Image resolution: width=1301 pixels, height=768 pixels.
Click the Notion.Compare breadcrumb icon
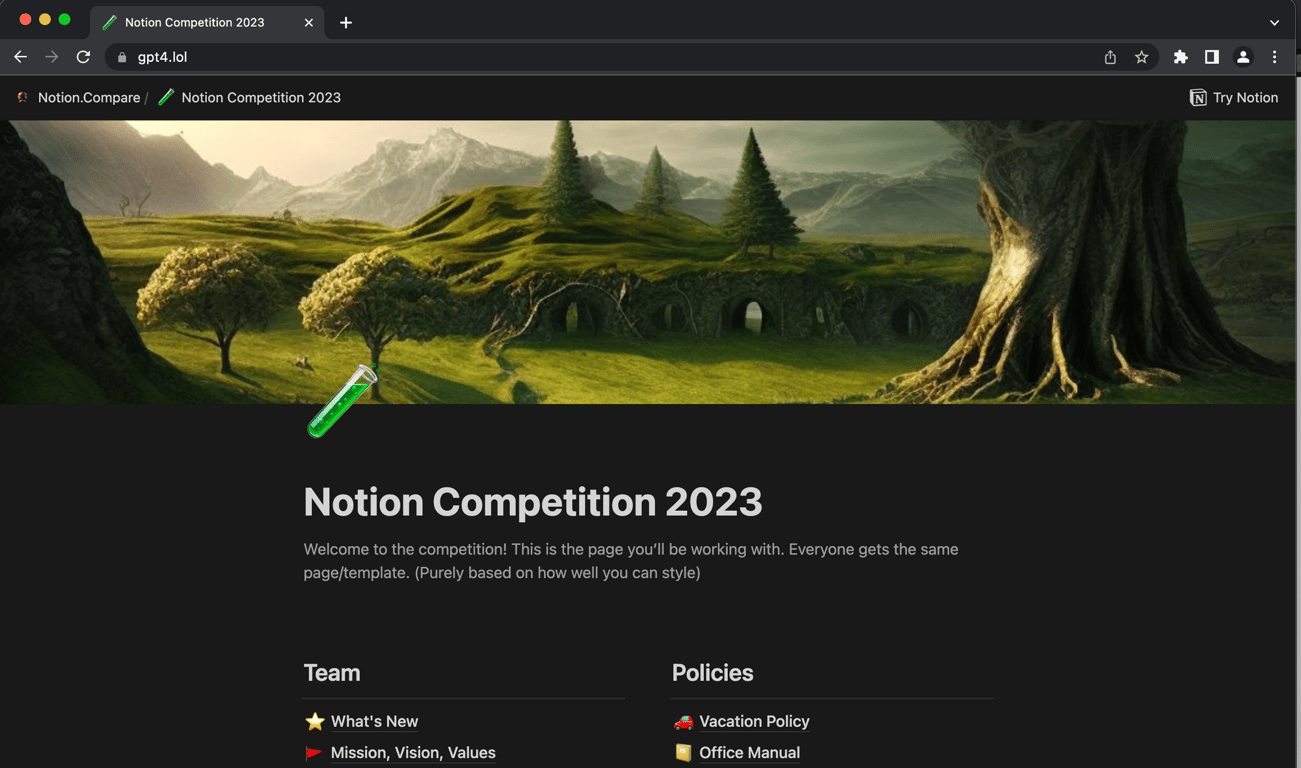[x=22, y=97]
